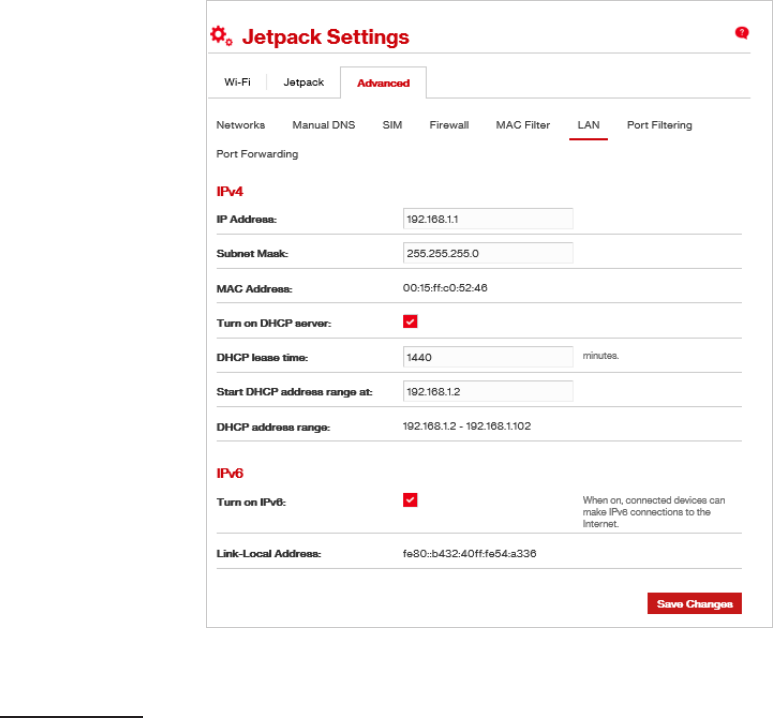Open the Networks sub-tab

click(241, 125)
